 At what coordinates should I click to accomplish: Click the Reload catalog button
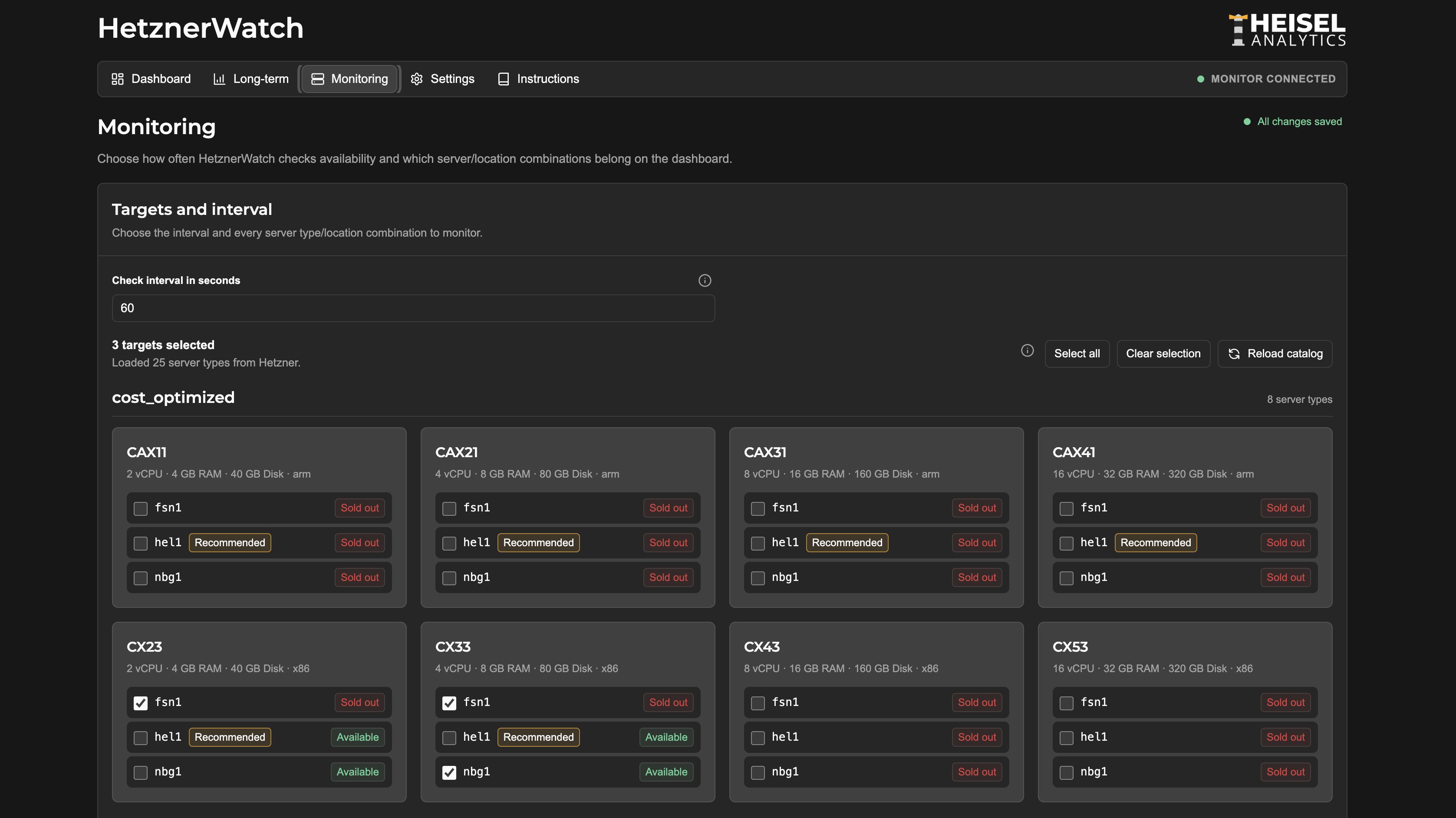(1275, 354)
